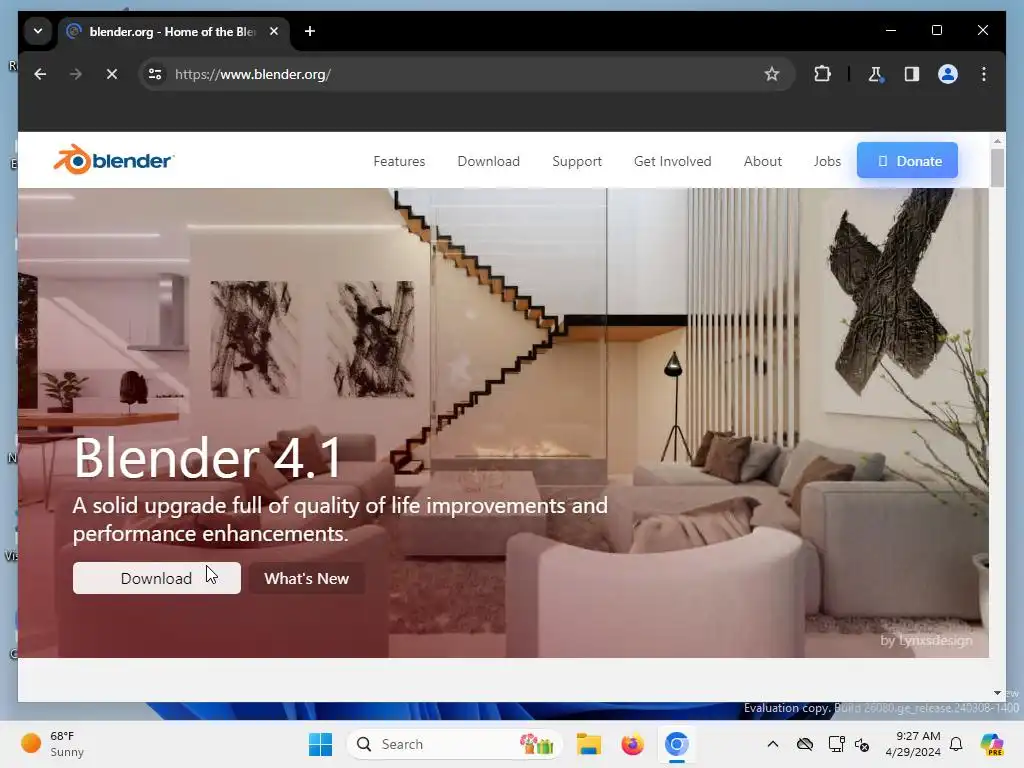Open the Features menu item
1024x768 pixels.
point(399,161)
